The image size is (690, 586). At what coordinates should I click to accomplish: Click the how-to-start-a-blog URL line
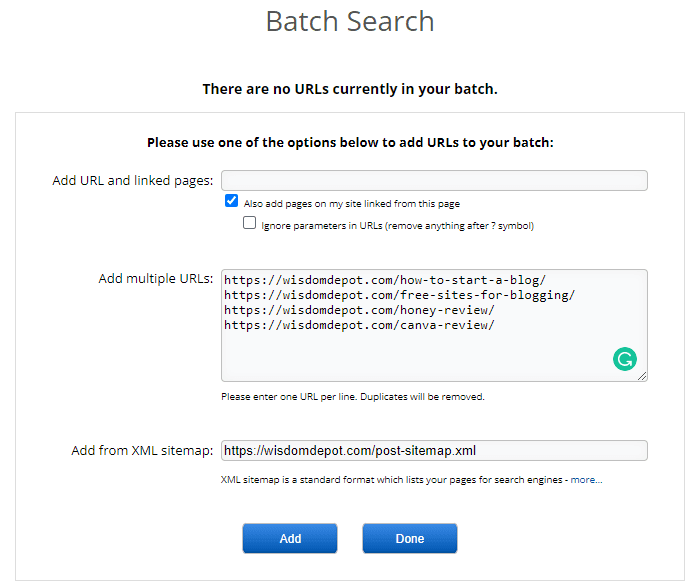point(385,280)
